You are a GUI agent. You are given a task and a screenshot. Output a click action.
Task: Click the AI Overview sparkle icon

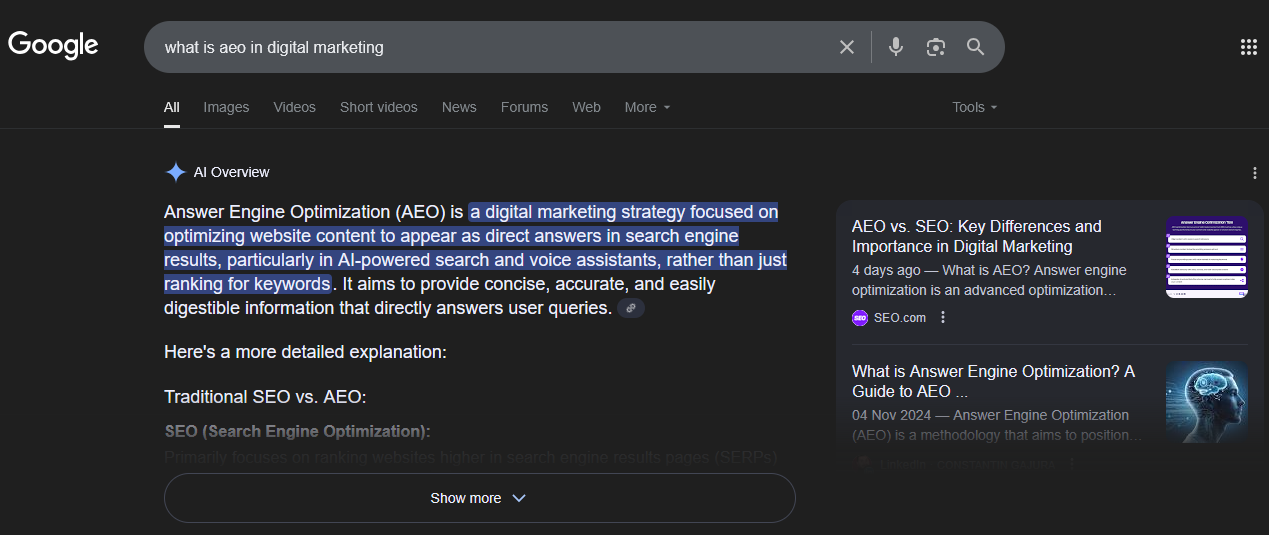[x=175, y=172]
